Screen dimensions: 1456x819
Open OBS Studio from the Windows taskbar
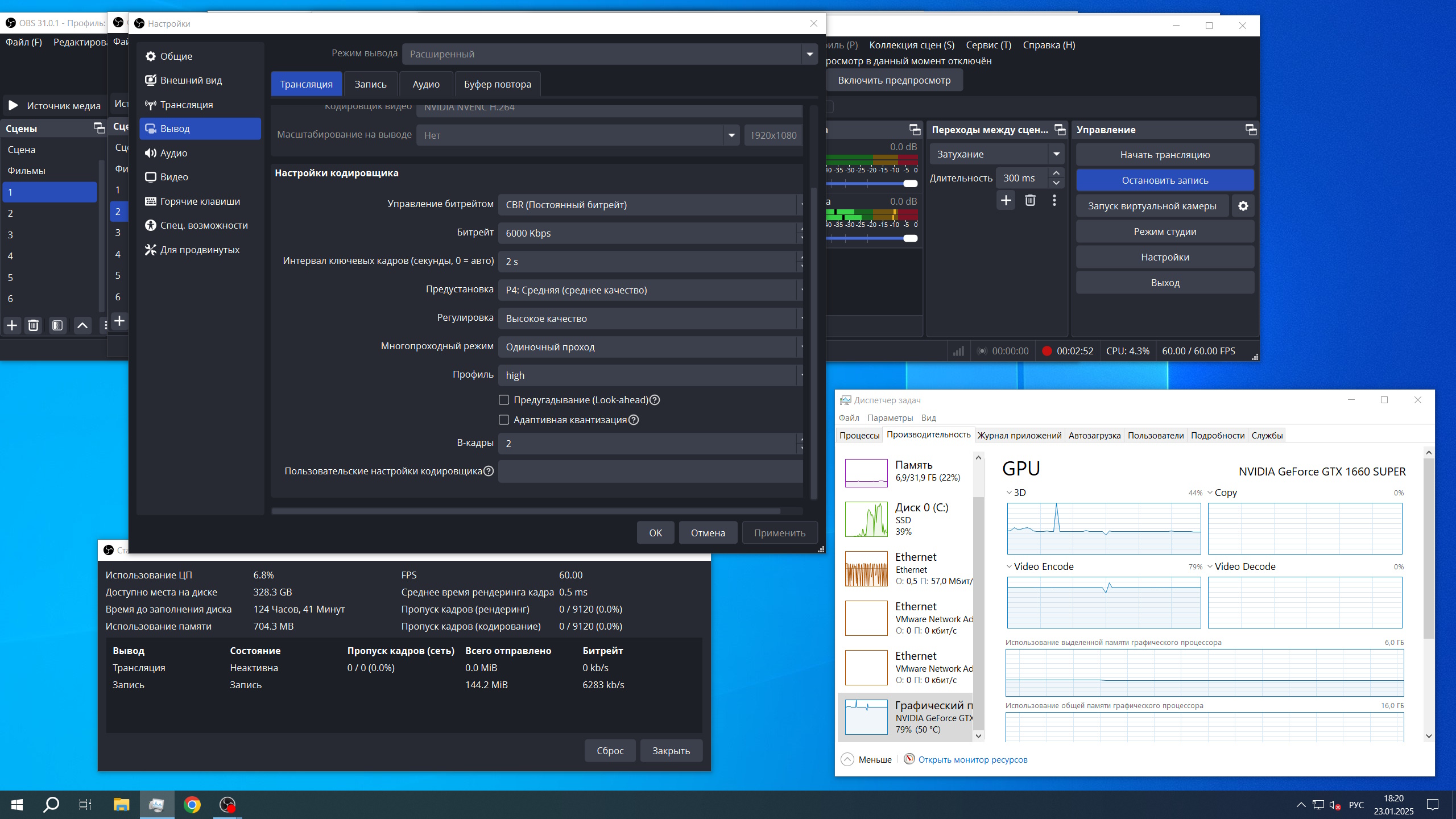227,805
